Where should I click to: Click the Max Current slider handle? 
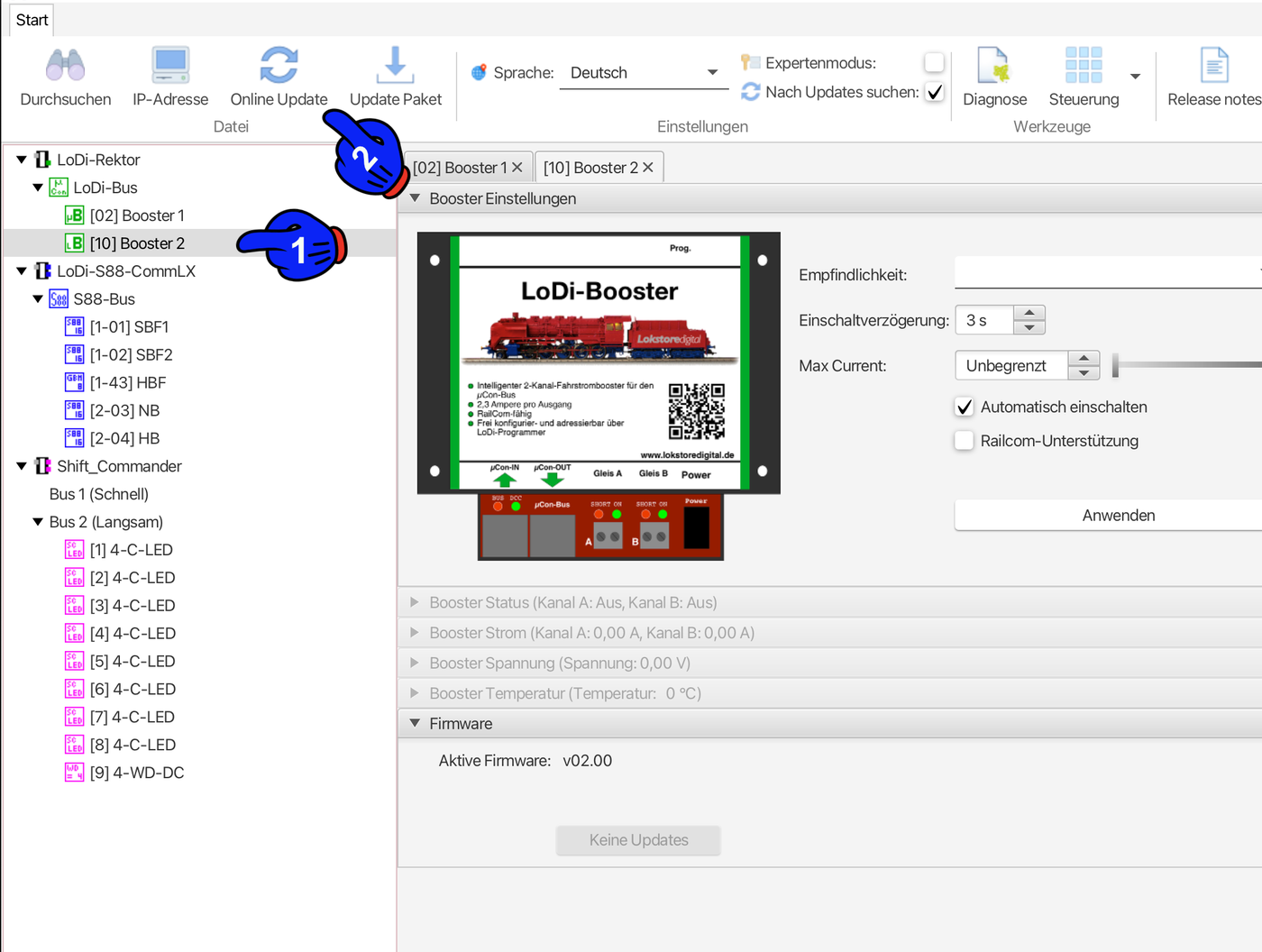coord(1116,365)
